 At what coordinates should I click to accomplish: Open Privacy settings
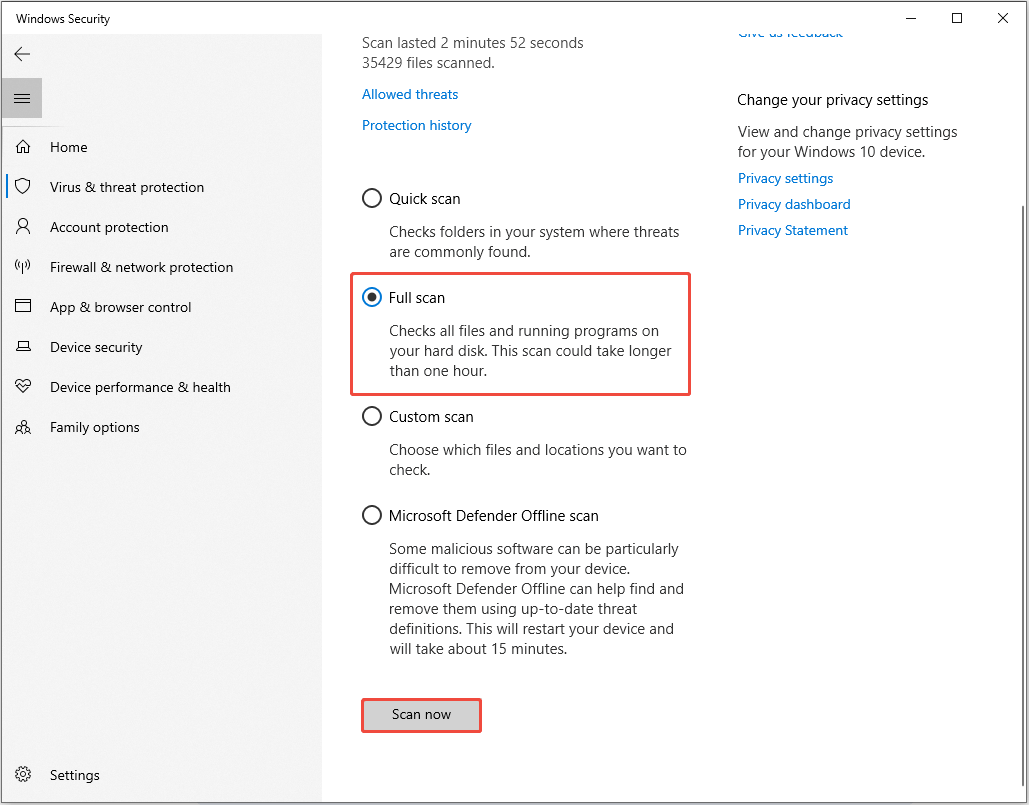coord(785,177)
